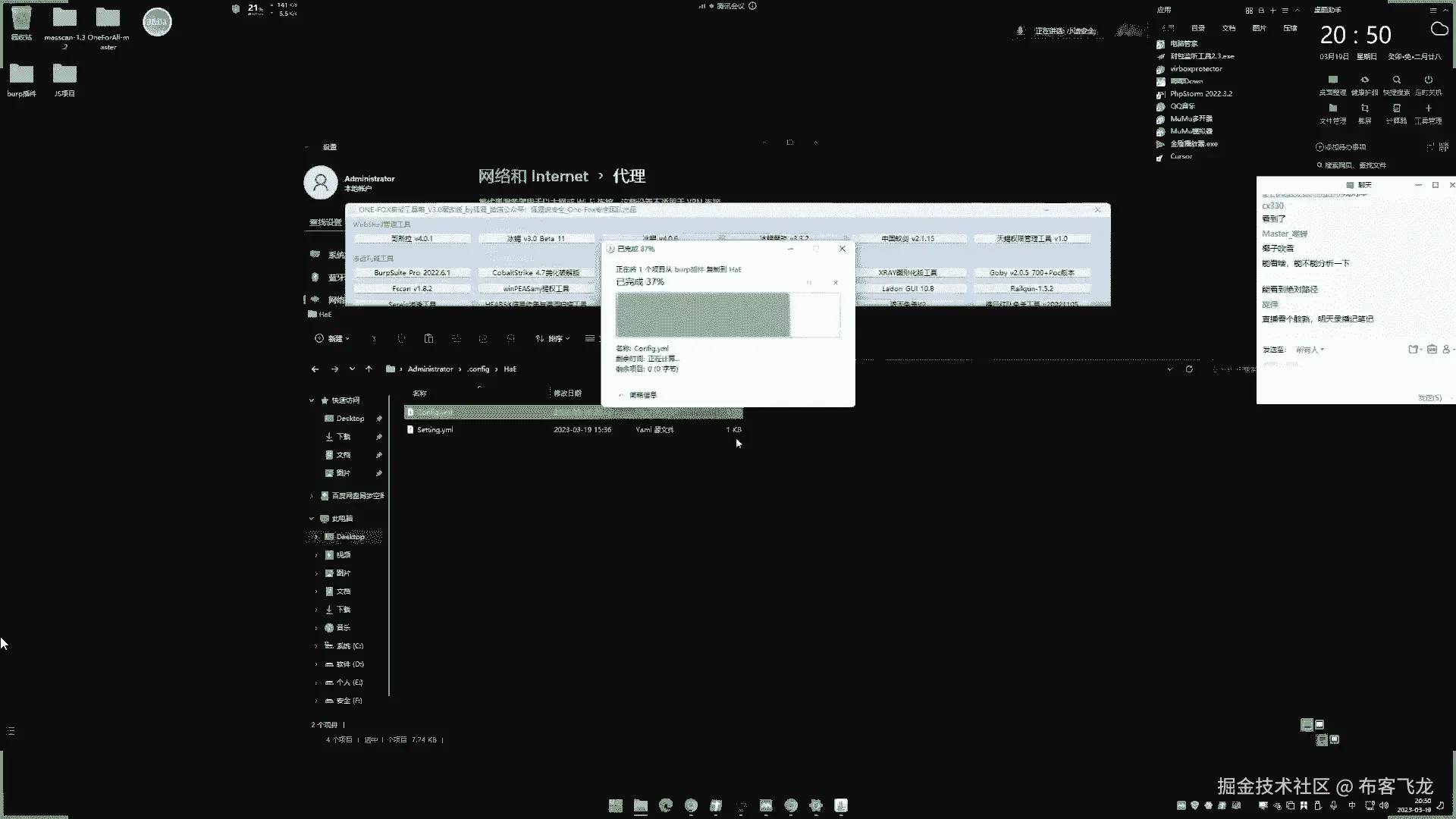The image size is (1456, 819).
Task: Click the copy progress bar
Action: (x=727, y=314)
